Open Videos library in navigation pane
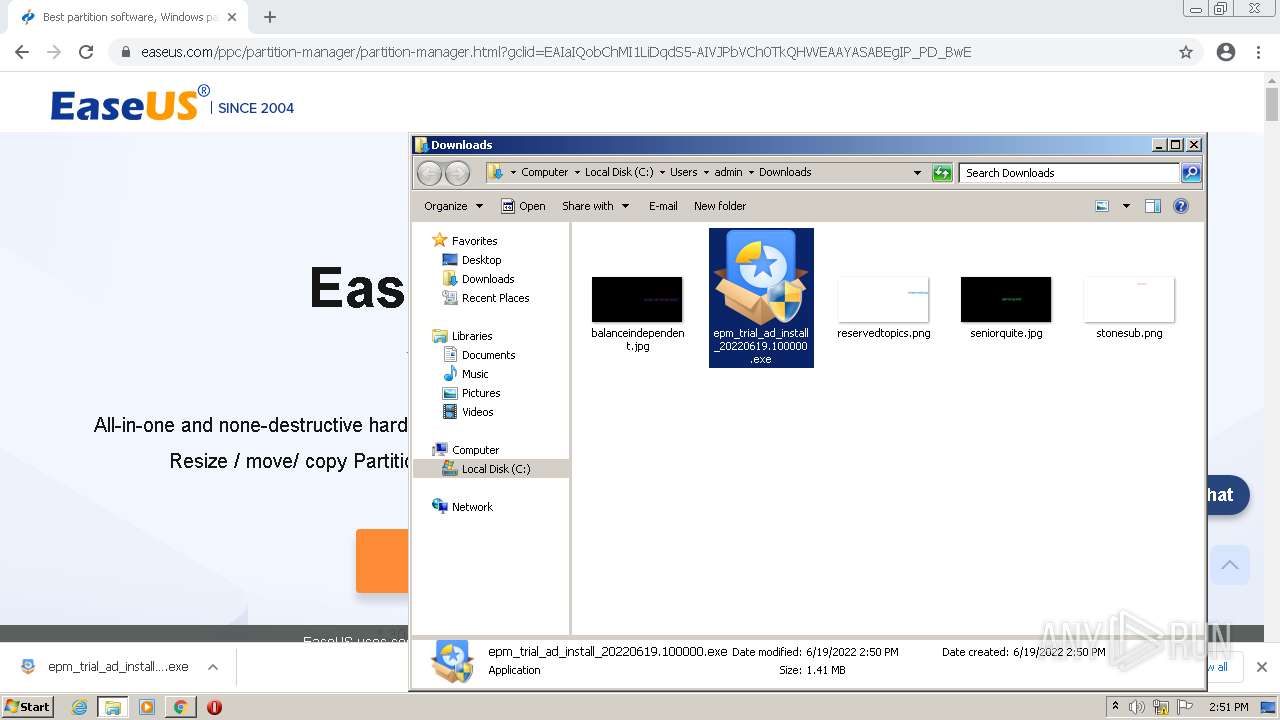This screenshot has height=720, width=1280. (477, 412)
